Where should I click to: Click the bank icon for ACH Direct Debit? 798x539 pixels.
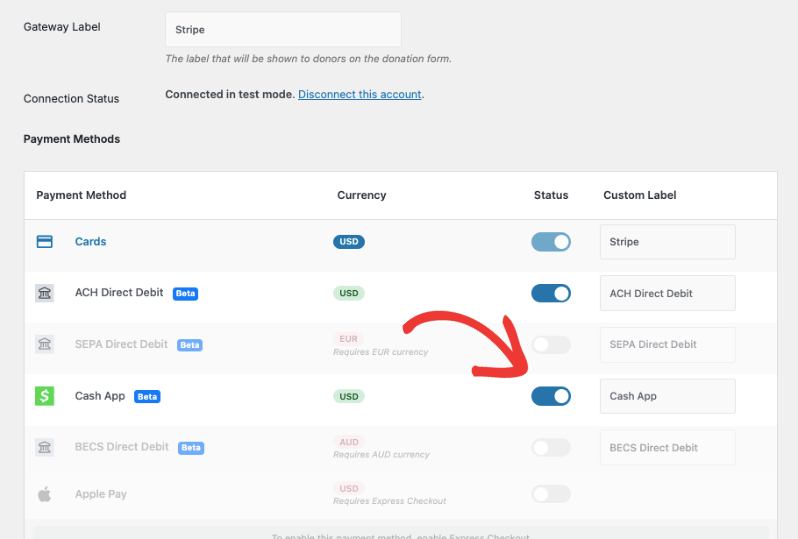45,293
